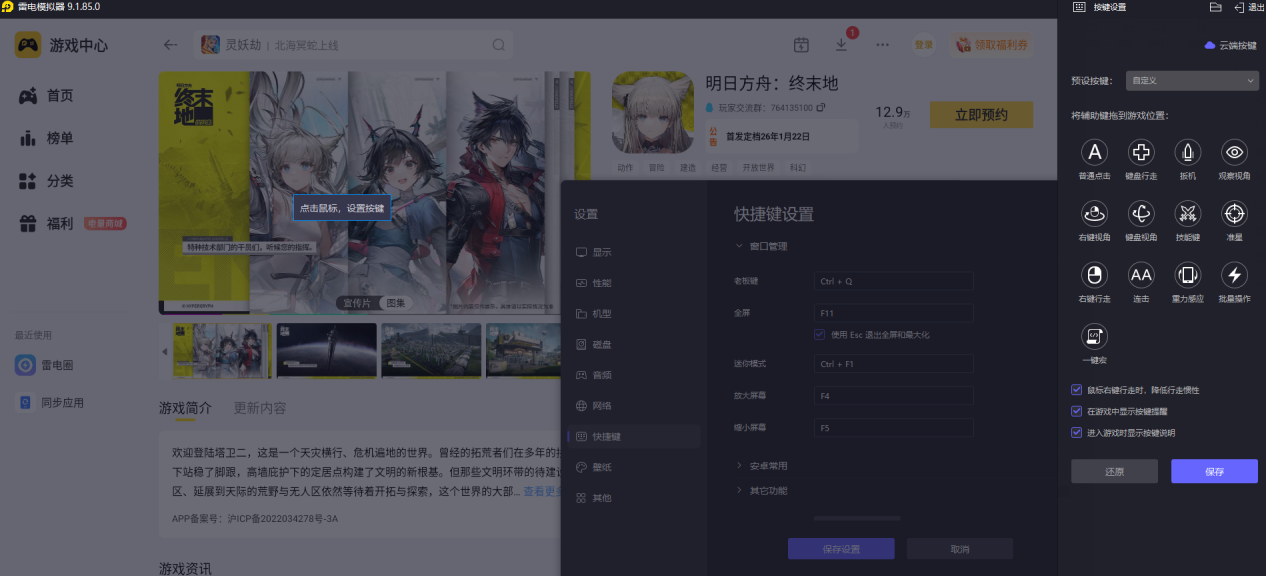Open the 壁纸 settings tab

[x=635, y=467]
